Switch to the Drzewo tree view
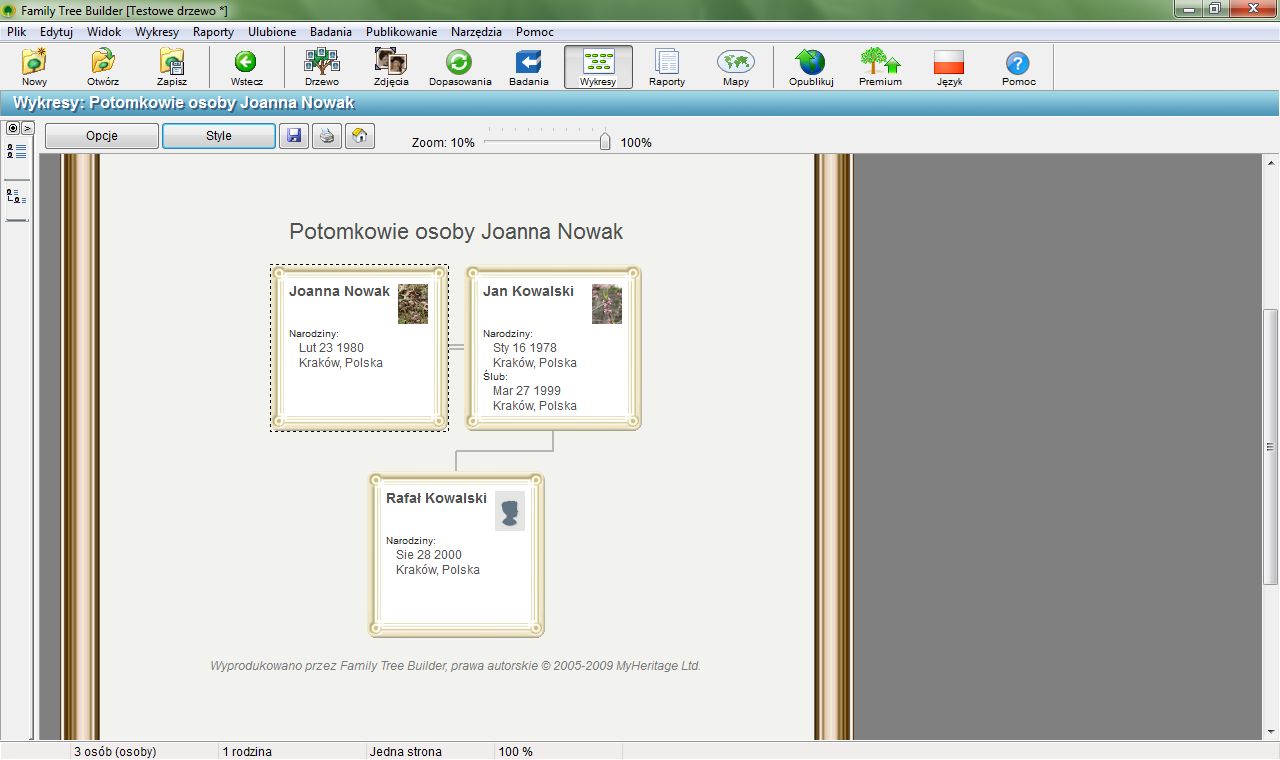The width and height of the screenshot is (1280, 760). (x=322, y=67)
